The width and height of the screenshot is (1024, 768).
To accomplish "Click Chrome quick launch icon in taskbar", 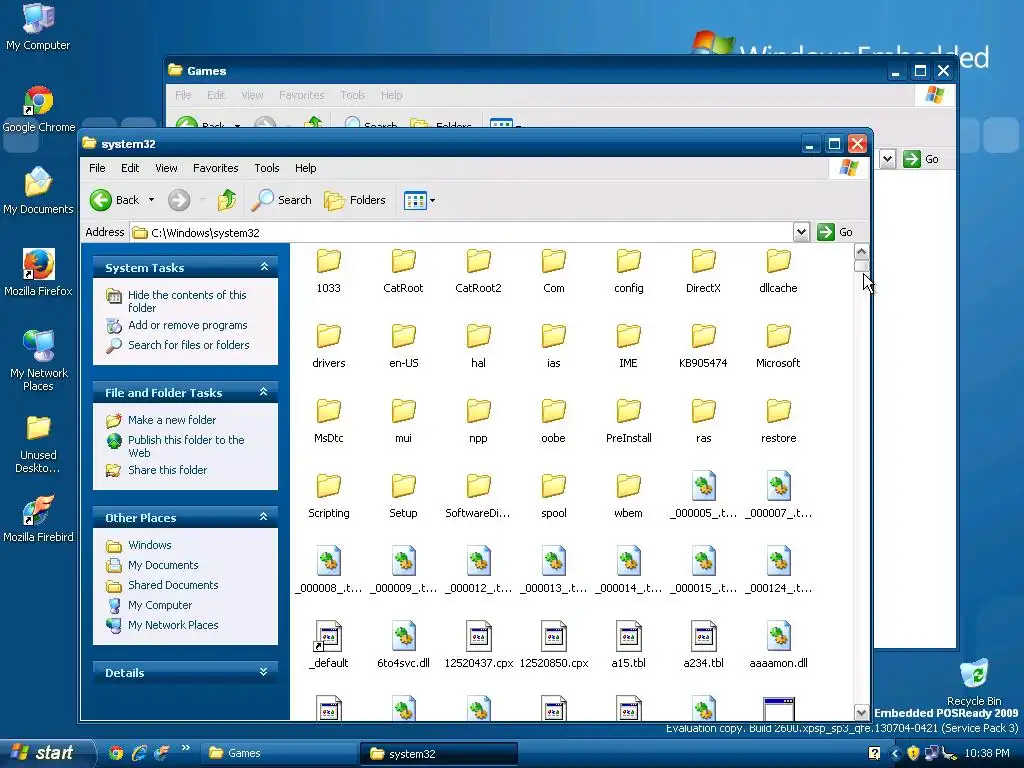I will 116,753.
